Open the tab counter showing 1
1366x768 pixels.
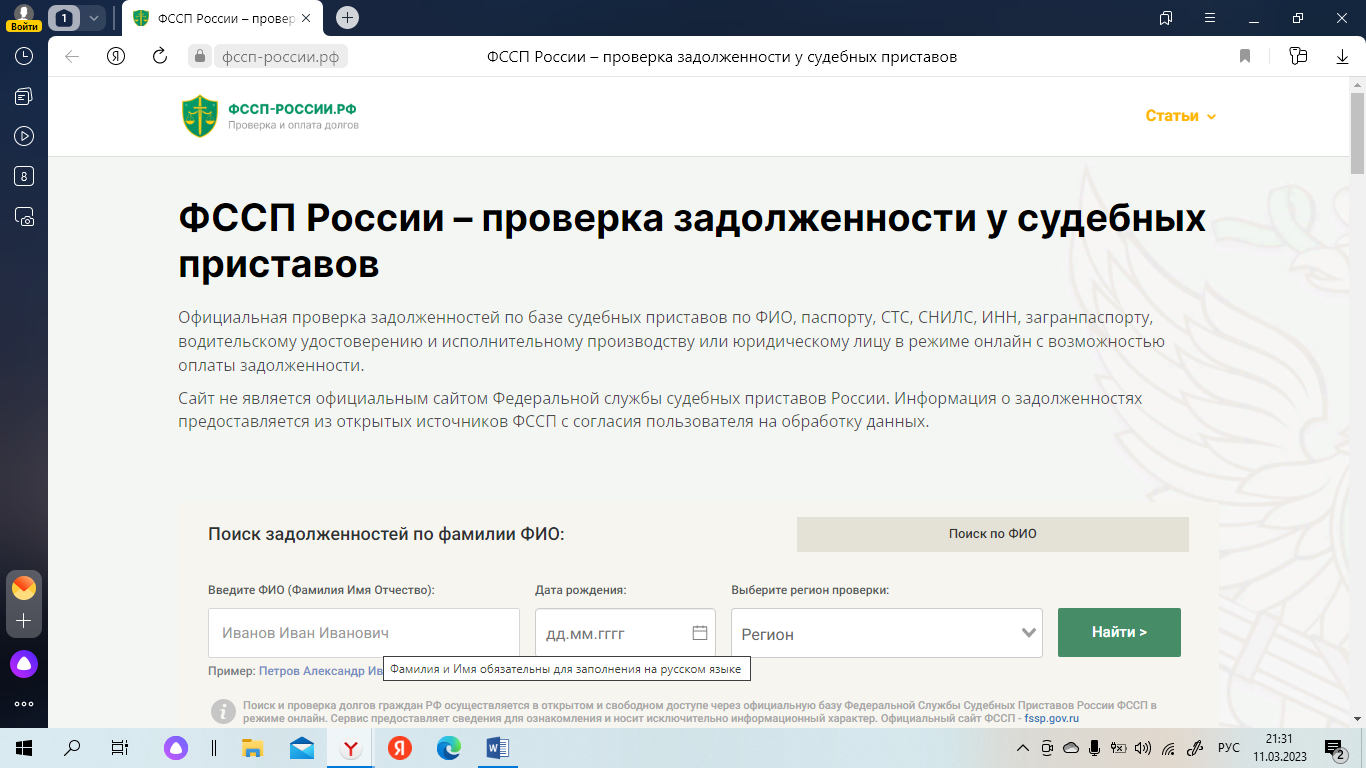tap(64, 17)
